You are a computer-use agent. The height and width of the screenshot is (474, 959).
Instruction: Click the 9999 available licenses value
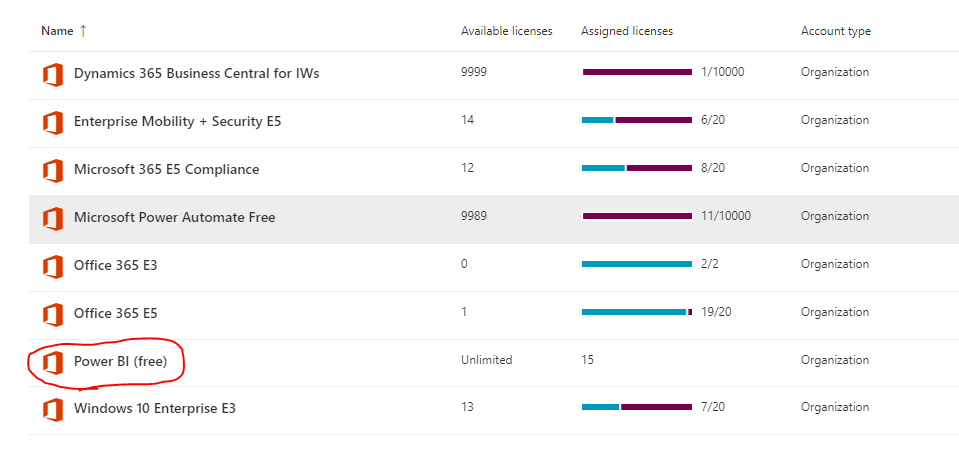(x=474, y=72)
